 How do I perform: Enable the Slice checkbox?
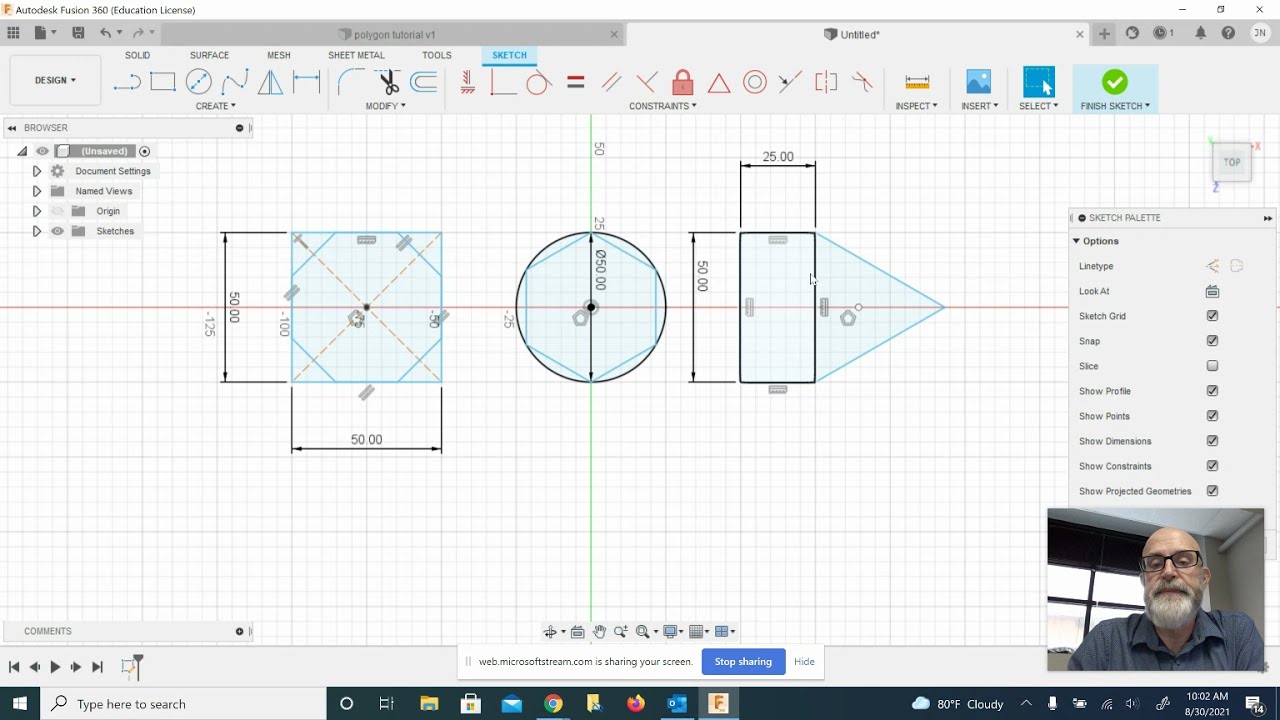[1212, 366]
